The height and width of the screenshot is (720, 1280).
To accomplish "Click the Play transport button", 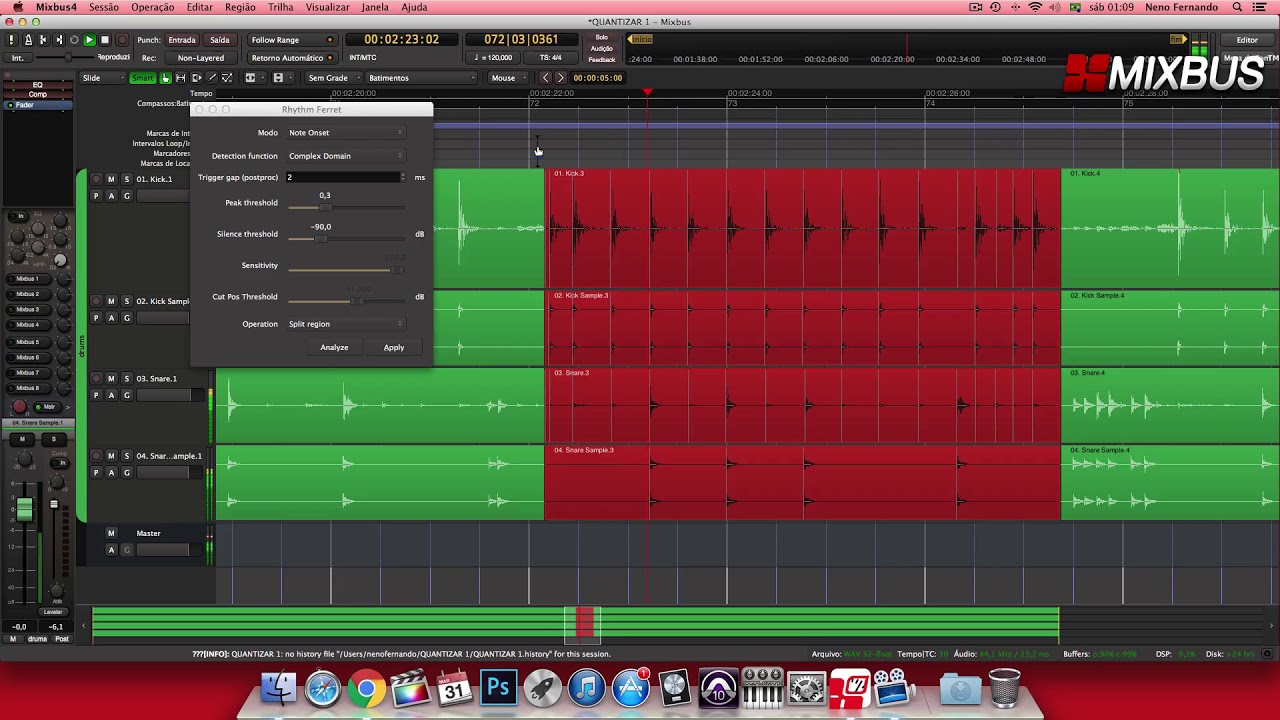I will tap(89, 40).
